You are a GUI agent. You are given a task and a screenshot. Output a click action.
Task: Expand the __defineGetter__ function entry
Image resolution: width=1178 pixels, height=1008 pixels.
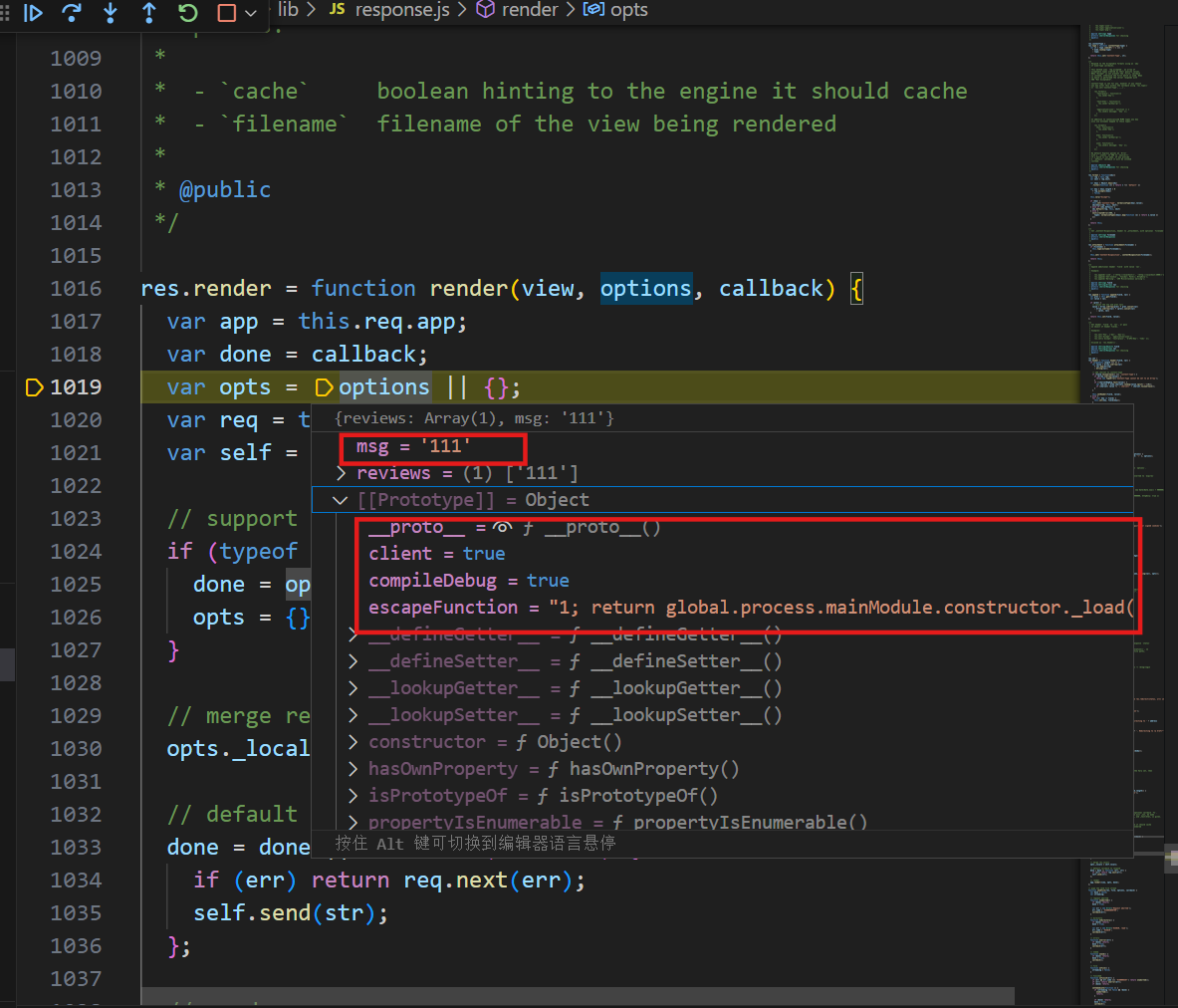[x=353, y=634]
